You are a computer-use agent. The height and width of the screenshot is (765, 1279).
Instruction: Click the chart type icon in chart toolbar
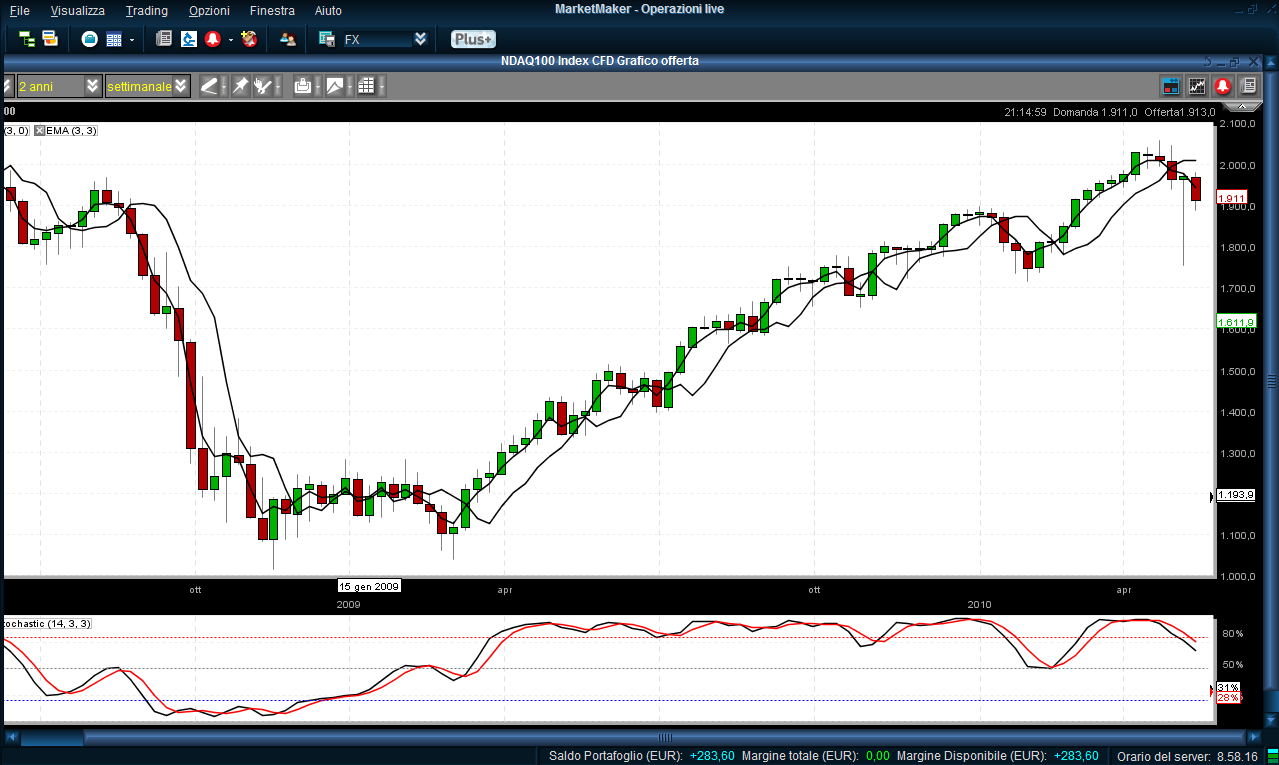[x=335, y=86]
